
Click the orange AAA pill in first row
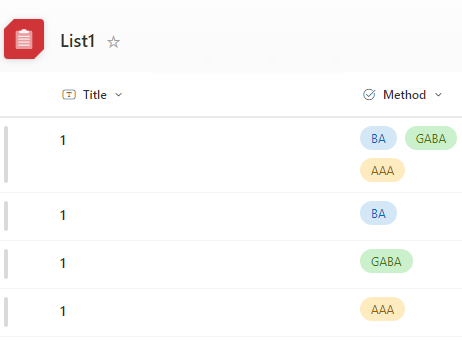pyautogui.click(x=382, y=170)
